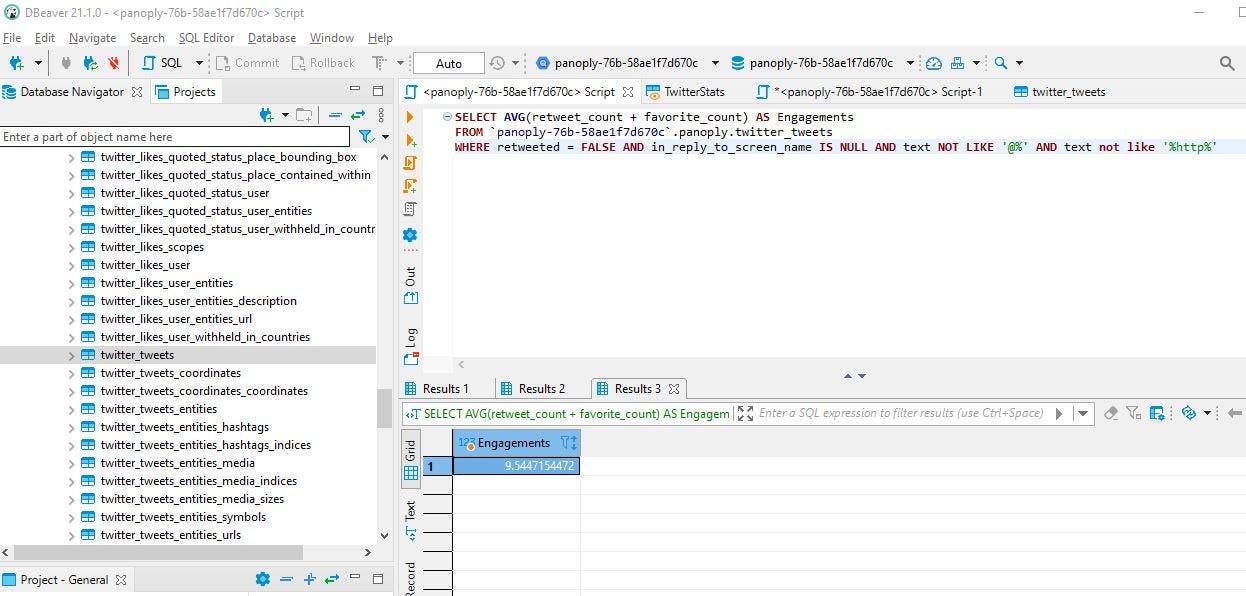
Task: Run the SQL statement with the execute arrow
Action: coord(410,118)
